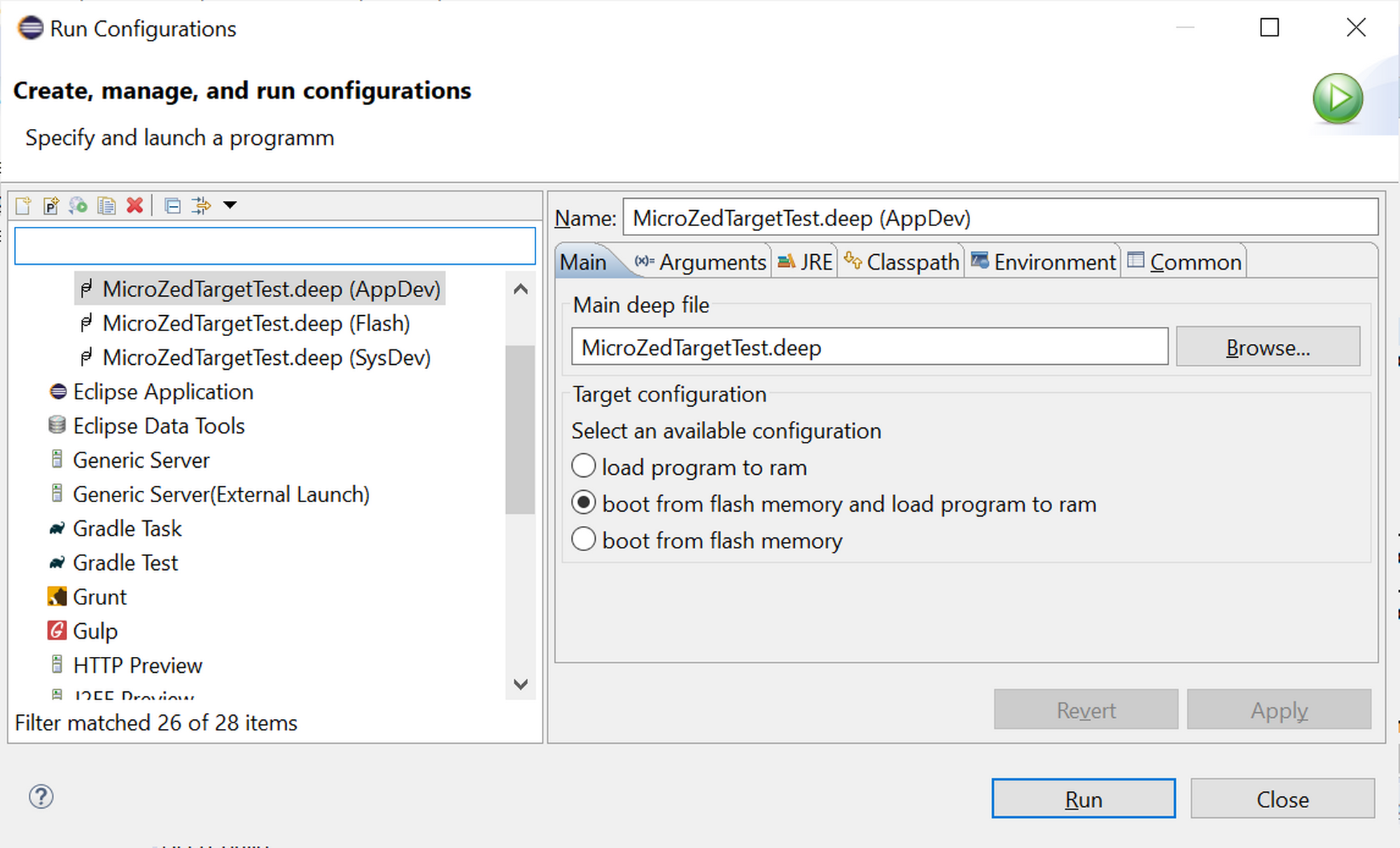Image resolution: width=1400 pixels, height=848 pixels.
Task: Click the Export launch configurations icon
Action: tap(78, 206)
